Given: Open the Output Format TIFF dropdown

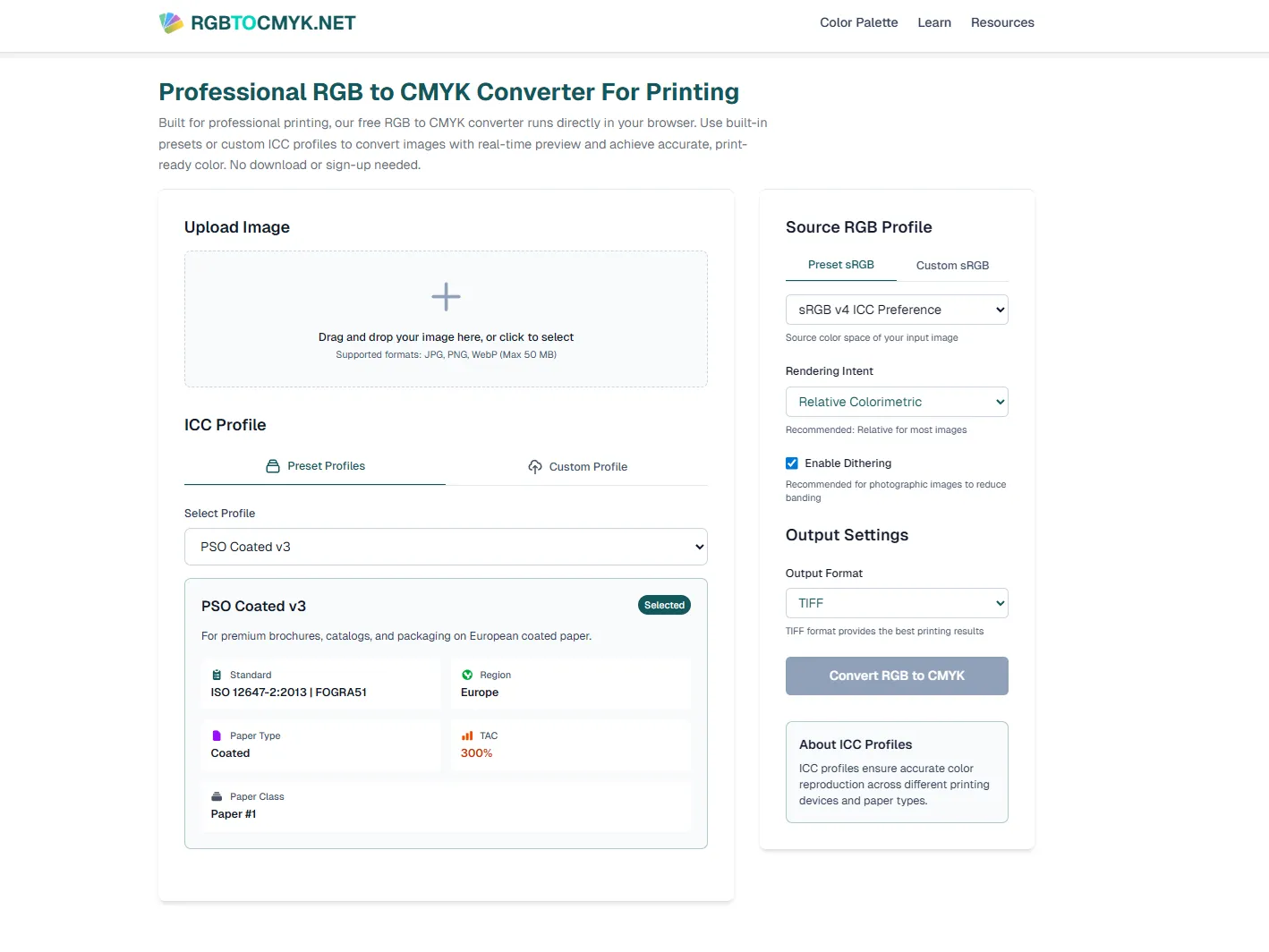Looking at the screenshot, I should pyautogui.click(x=897, y=603).
